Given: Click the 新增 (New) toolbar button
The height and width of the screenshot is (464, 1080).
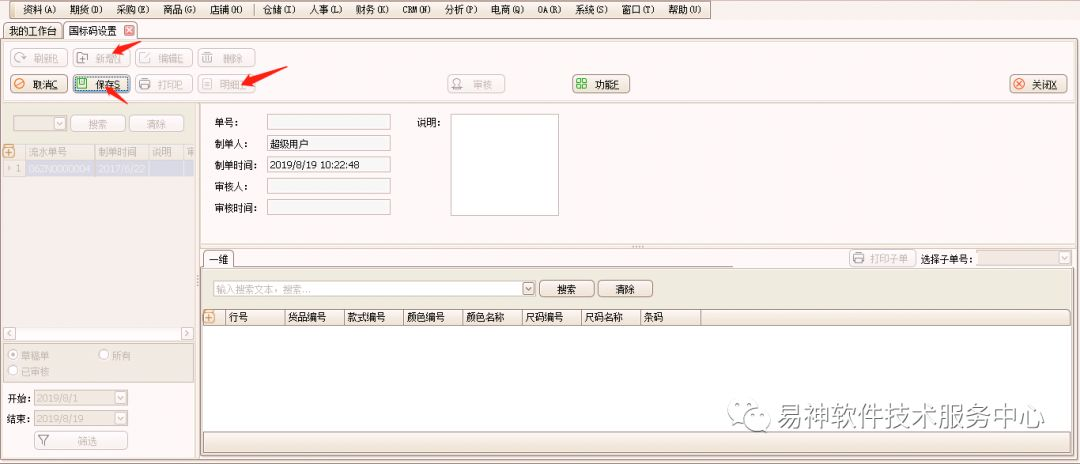Looking at the screenshot, I should 101,58.
